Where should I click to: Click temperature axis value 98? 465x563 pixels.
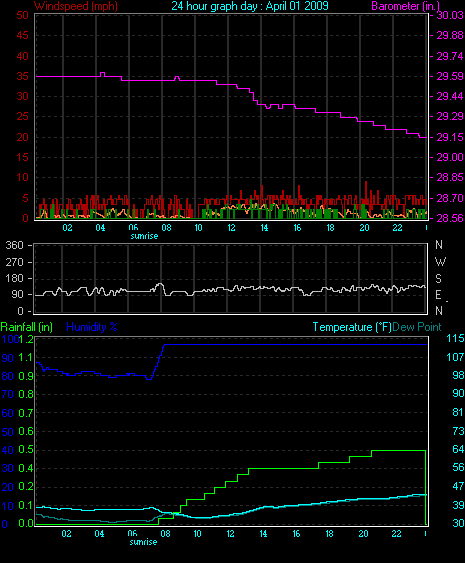[458, 375]
